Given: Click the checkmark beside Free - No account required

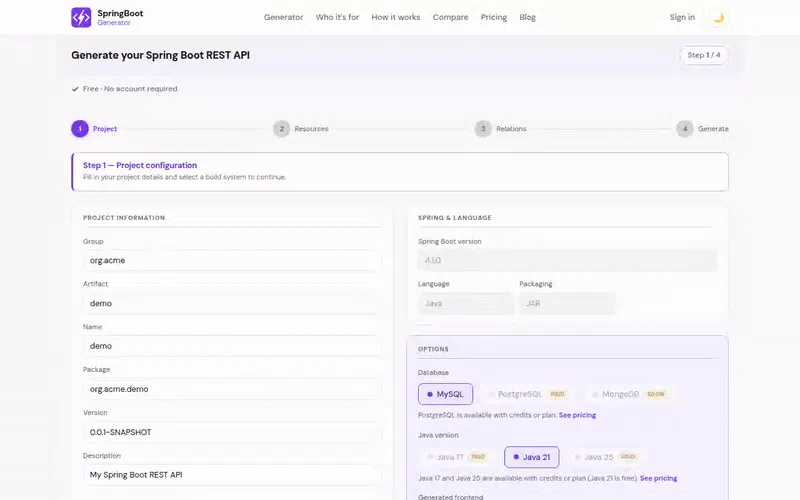Looking at the screenshot, I should coord(76,89).
